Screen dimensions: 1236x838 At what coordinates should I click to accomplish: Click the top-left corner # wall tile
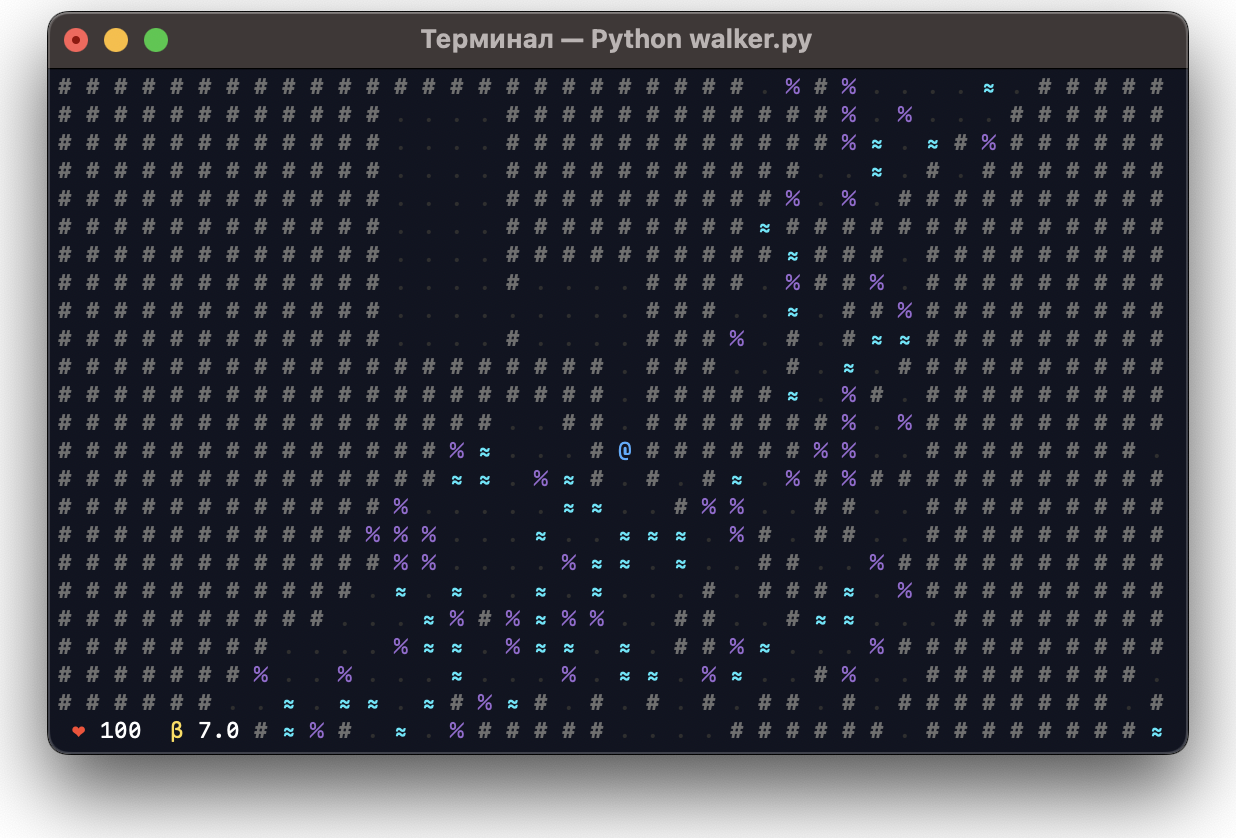click(65, 87)
